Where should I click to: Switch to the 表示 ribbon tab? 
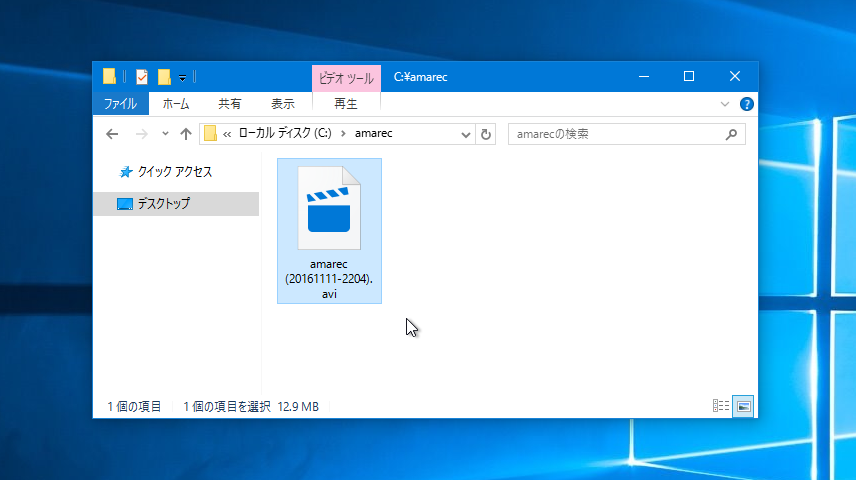[283, 104]
